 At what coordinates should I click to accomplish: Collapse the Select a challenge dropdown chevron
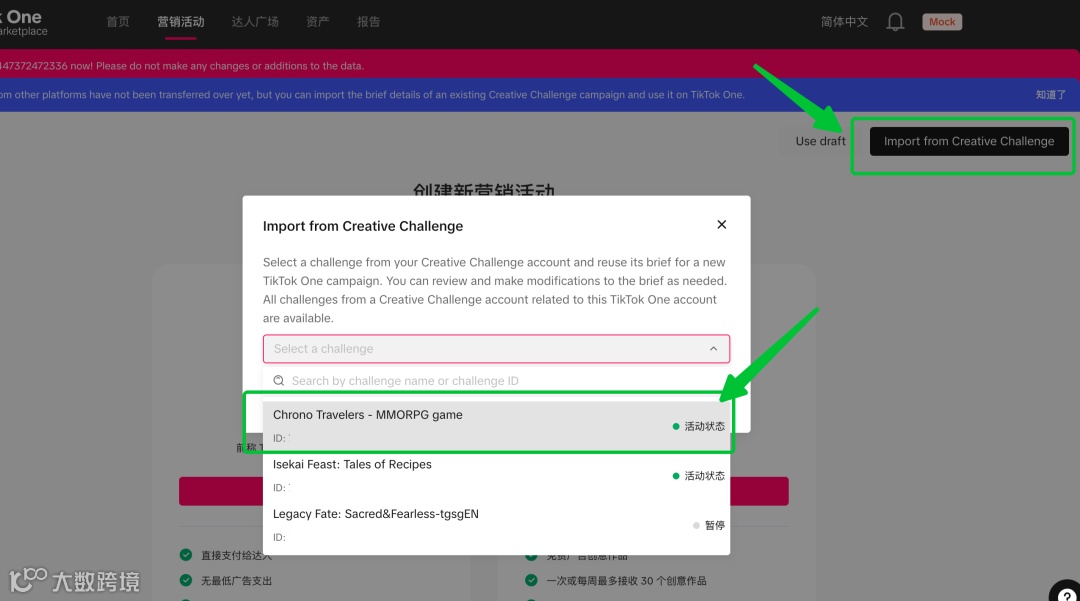714,349
